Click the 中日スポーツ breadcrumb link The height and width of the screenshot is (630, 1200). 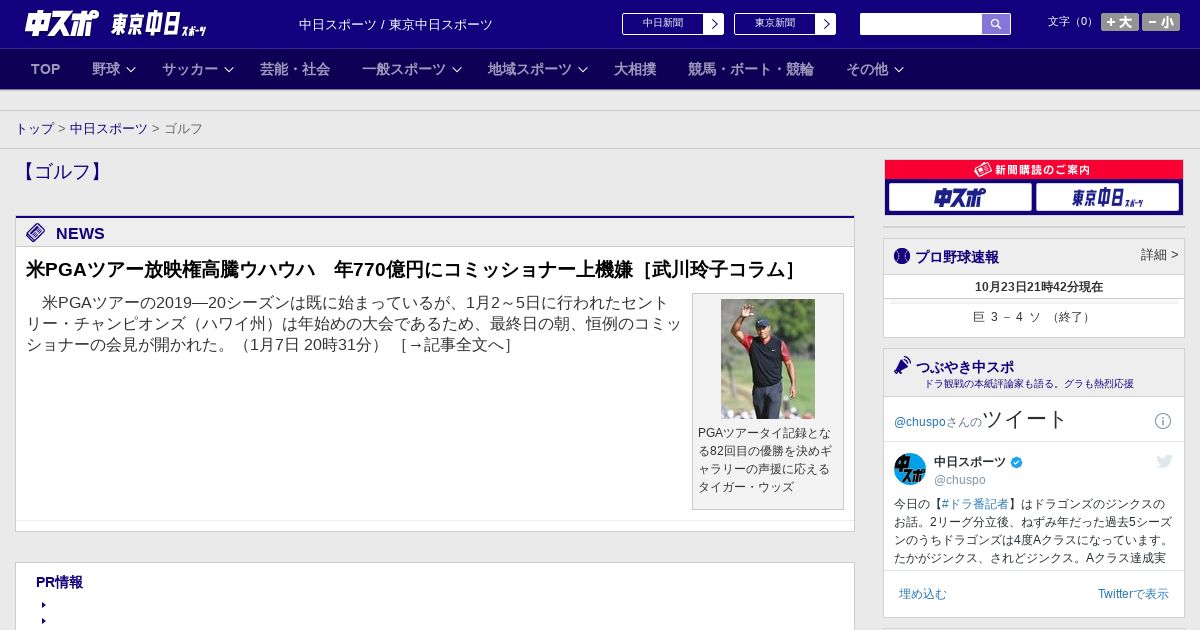click(109, 129)
